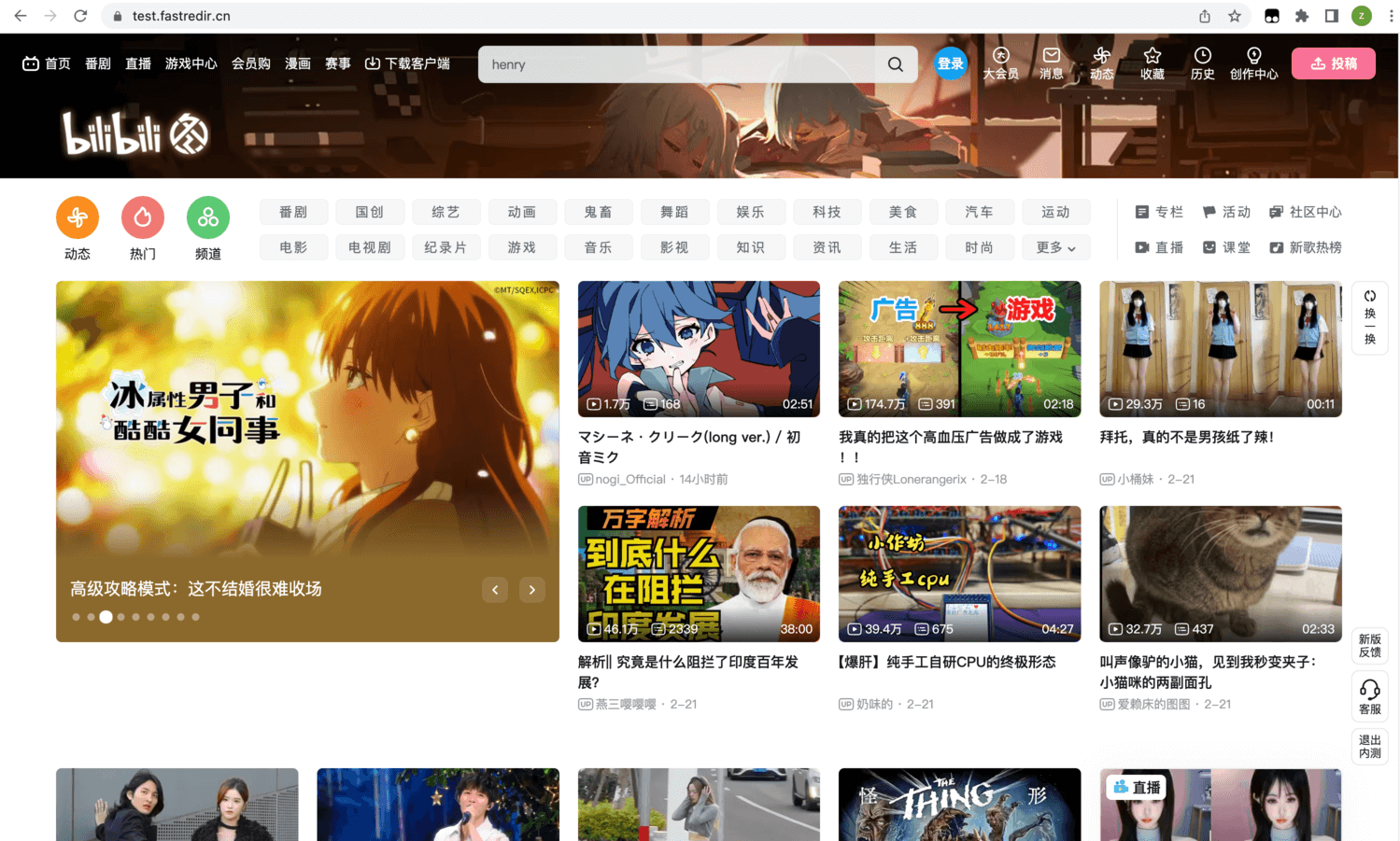The image size is (1400, 841).
Task: Select 科技 category tab
Action: click(827, 212)
